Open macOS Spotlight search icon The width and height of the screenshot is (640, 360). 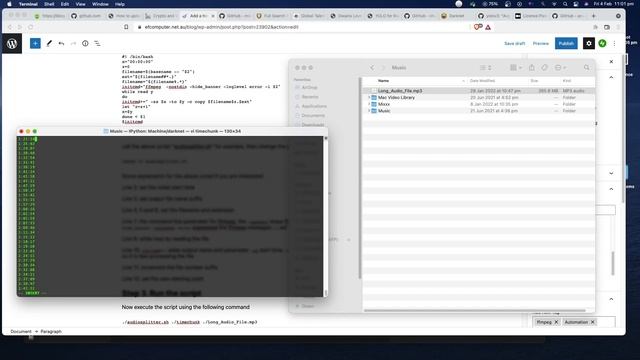point(565,4)
